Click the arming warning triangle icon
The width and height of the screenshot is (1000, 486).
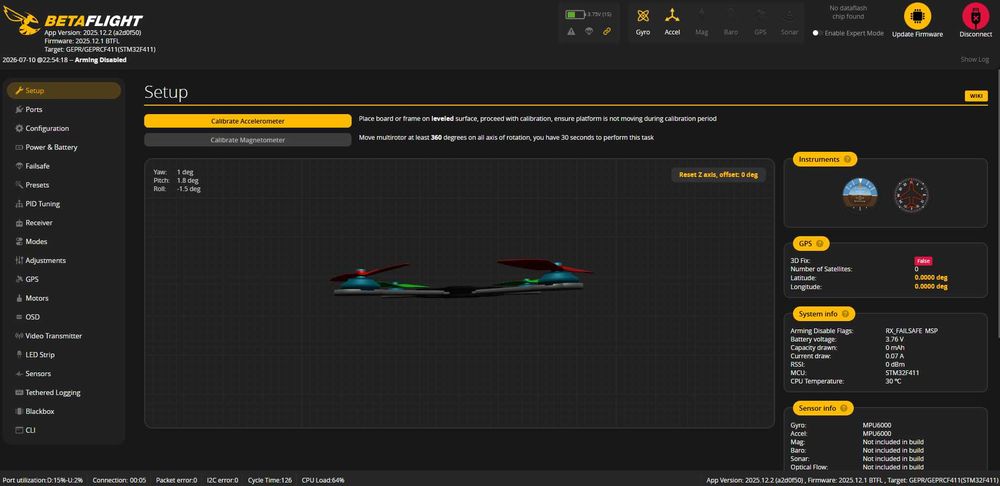(571, 31)
